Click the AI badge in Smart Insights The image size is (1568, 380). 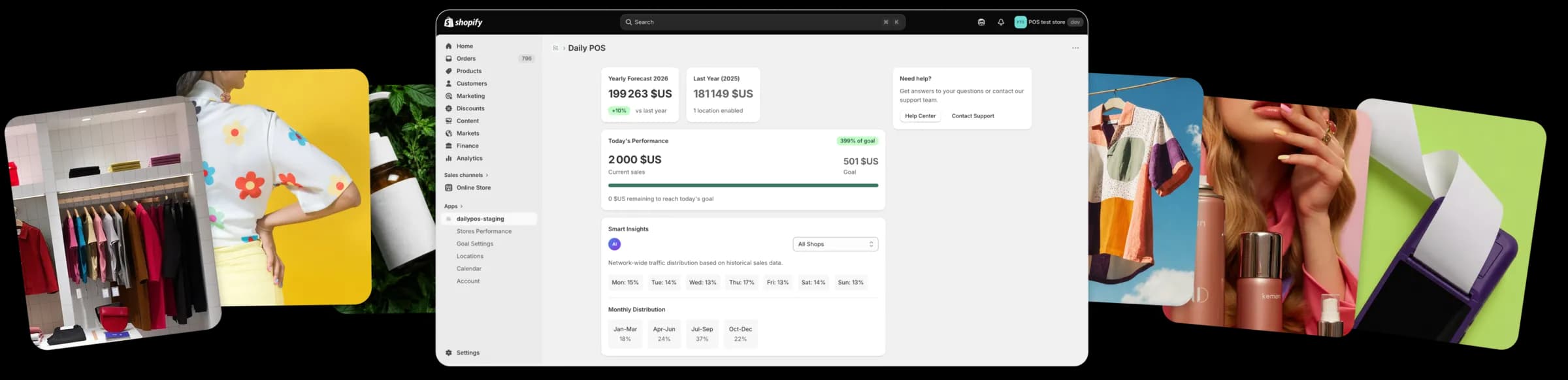614,244
